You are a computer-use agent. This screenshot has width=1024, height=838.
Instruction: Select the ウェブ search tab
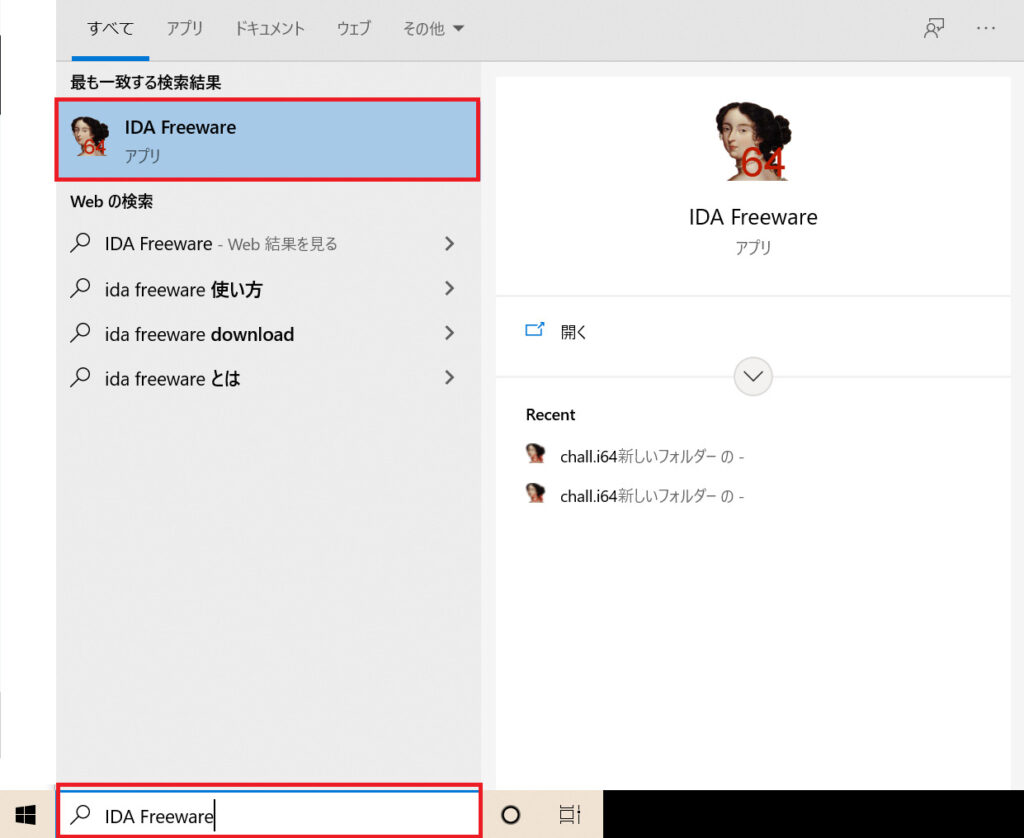point(353,28)
